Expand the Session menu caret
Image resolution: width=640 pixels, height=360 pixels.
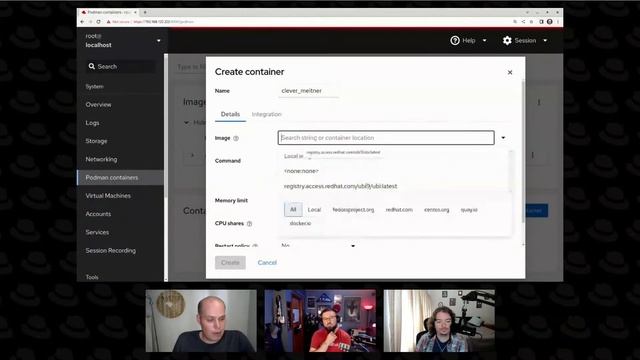tap(545, 40)
